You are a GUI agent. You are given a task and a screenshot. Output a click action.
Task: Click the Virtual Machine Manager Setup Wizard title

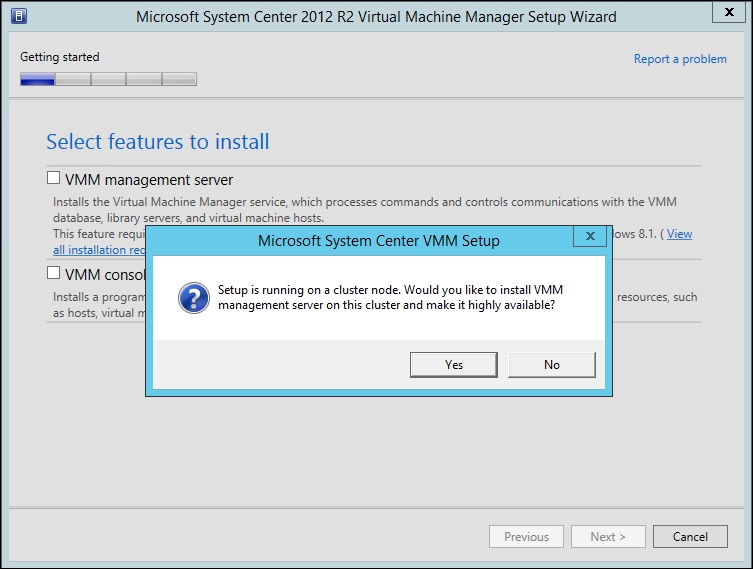point(376,17)
